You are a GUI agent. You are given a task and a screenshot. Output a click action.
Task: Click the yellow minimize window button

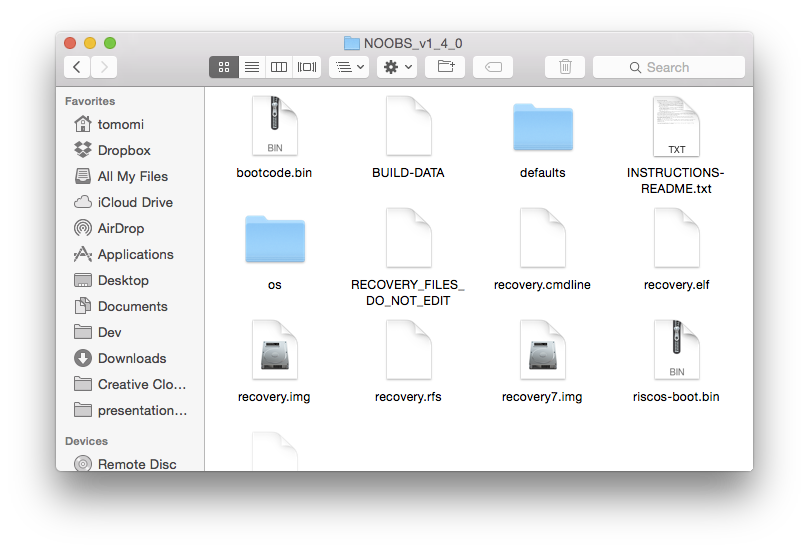tap(90, 43)
